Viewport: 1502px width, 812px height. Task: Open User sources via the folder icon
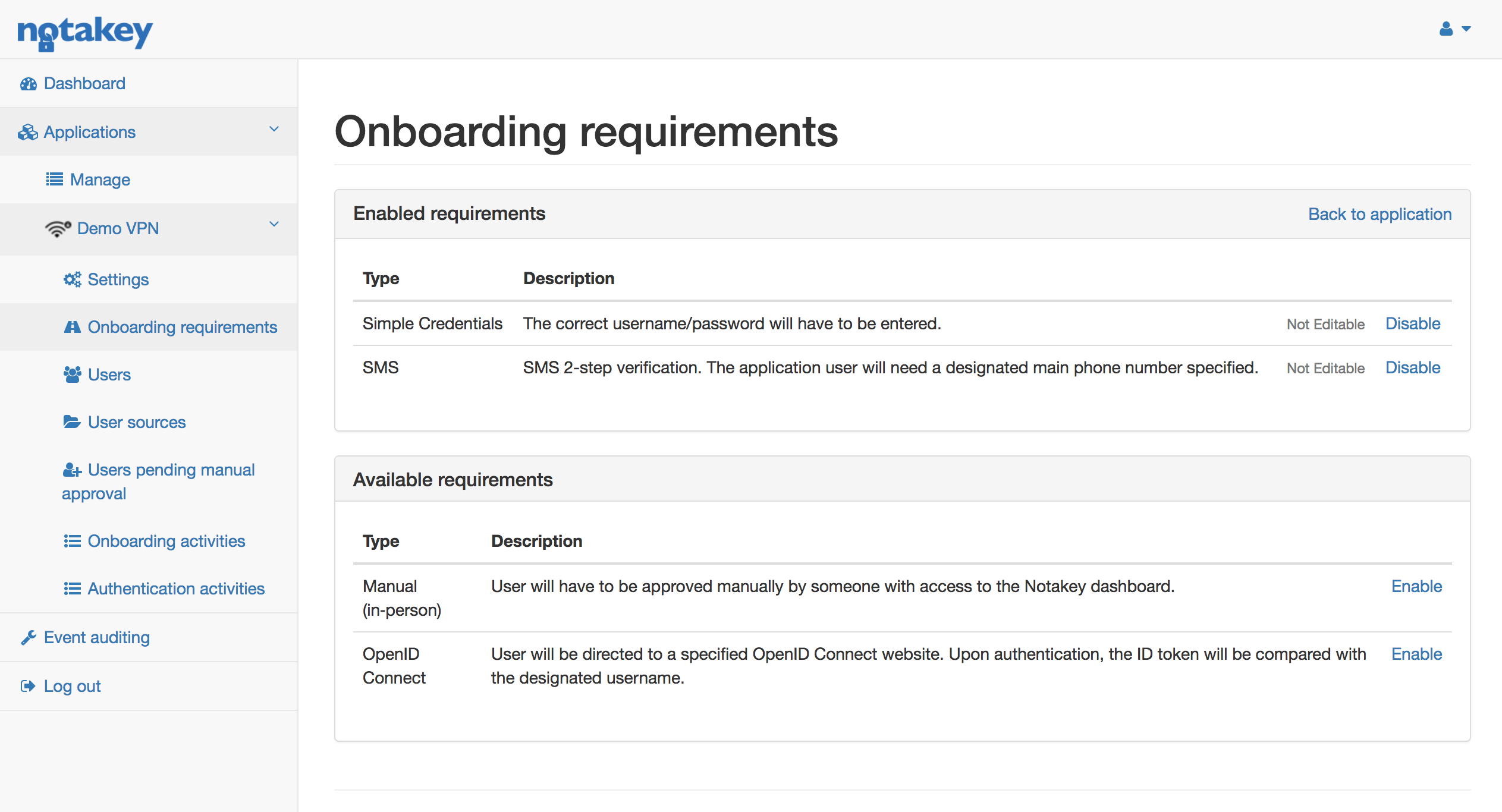(72, 422)
